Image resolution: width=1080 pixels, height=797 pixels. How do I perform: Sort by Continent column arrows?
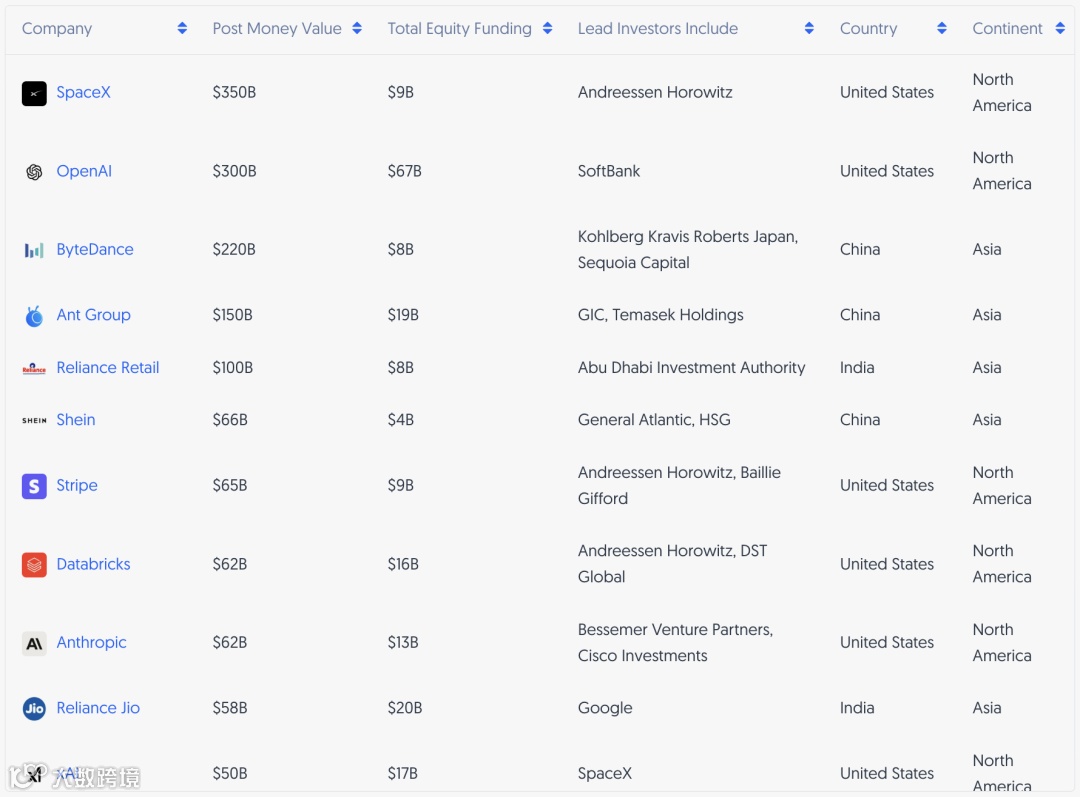tap(1060, 29)
